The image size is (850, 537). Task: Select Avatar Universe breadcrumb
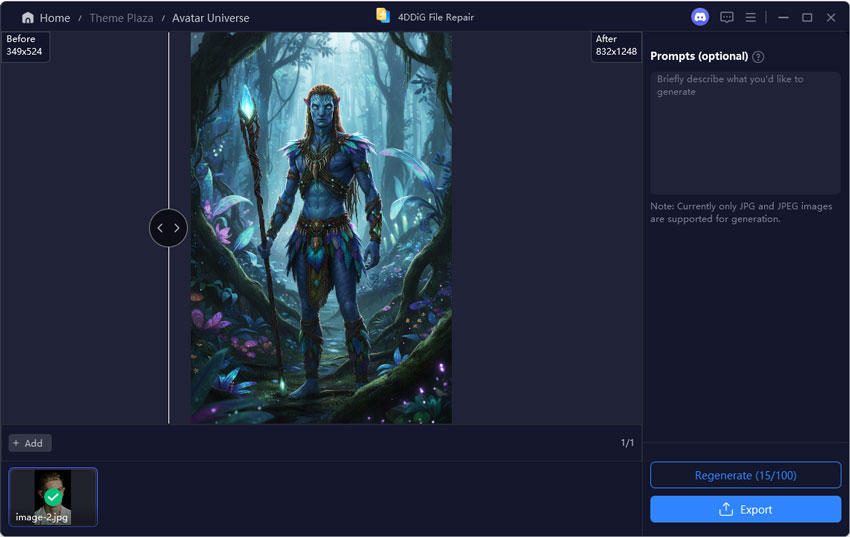(x=210, y=18)
